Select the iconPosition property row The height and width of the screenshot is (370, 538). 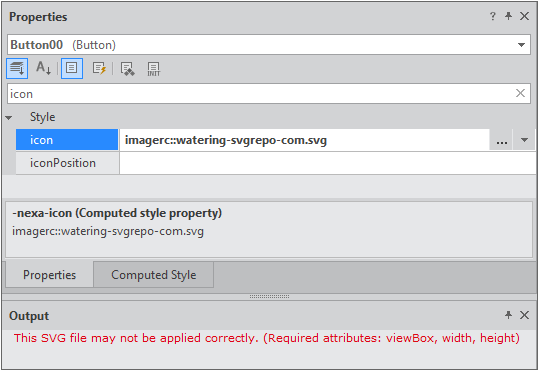coord(276,163)
